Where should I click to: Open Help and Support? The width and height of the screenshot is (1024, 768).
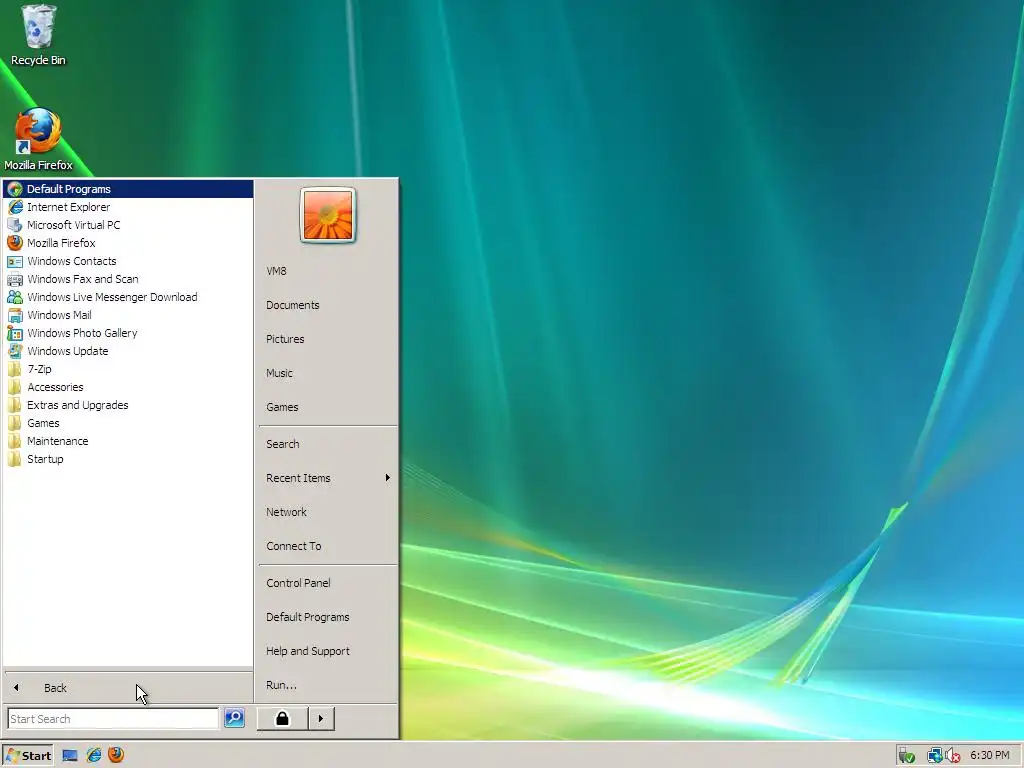point(328,651)
